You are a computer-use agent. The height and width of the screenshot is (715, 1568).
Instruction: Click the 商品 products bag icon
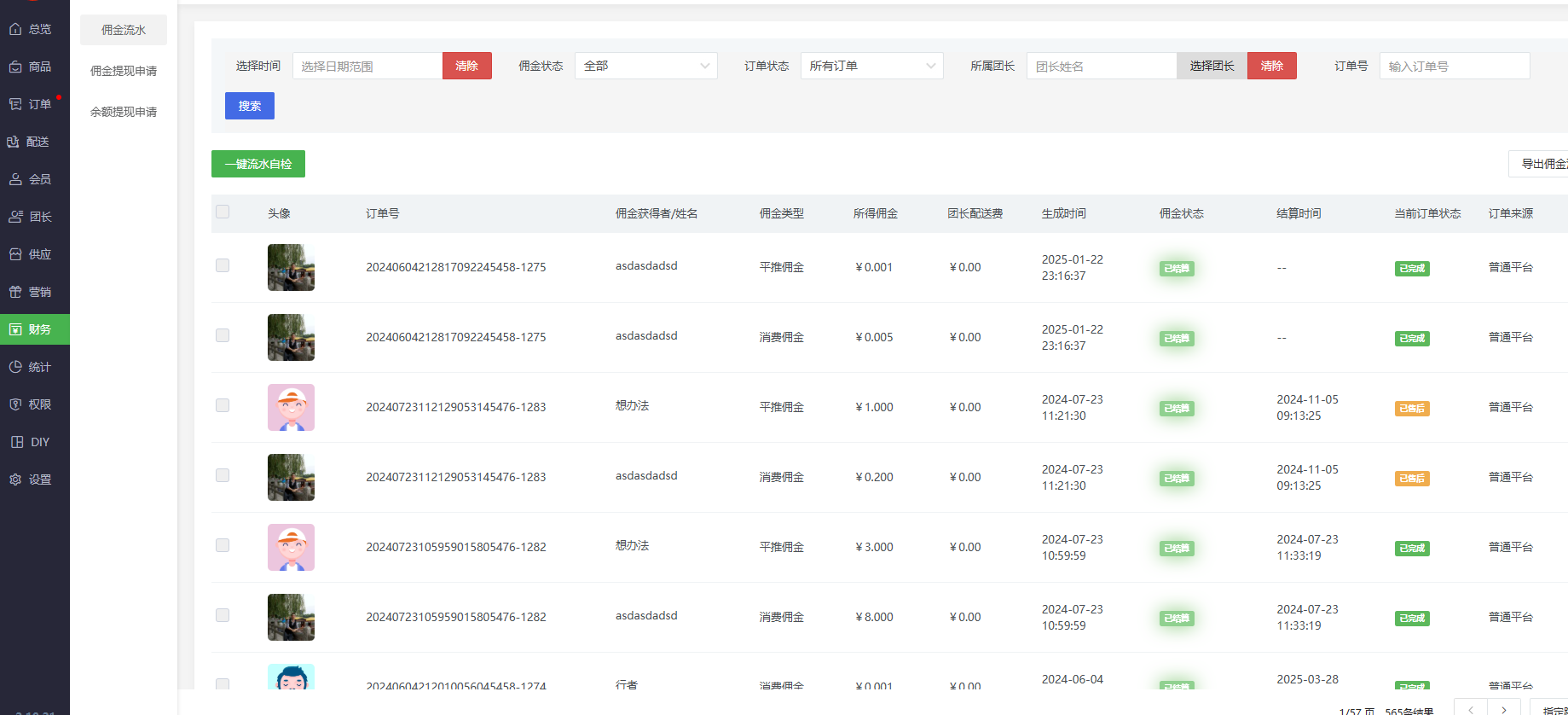(15, 67)
